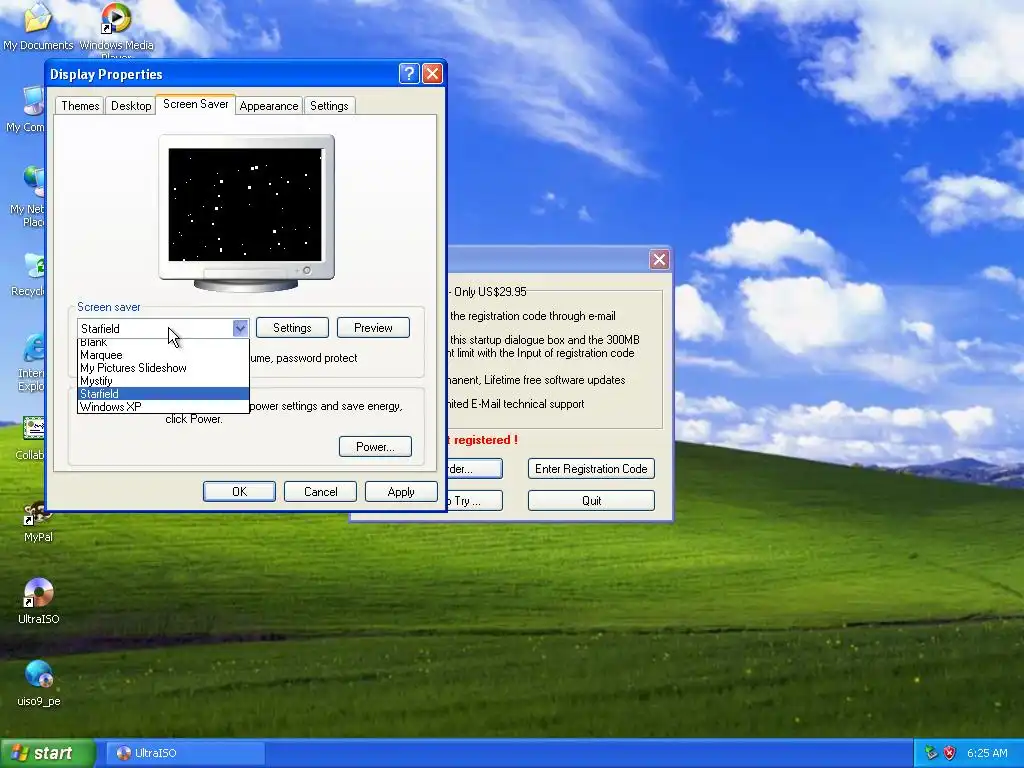The image size is (1024, 768).
Task: Choose Marquee from screen saver list
Action: [x=163, y=355]
